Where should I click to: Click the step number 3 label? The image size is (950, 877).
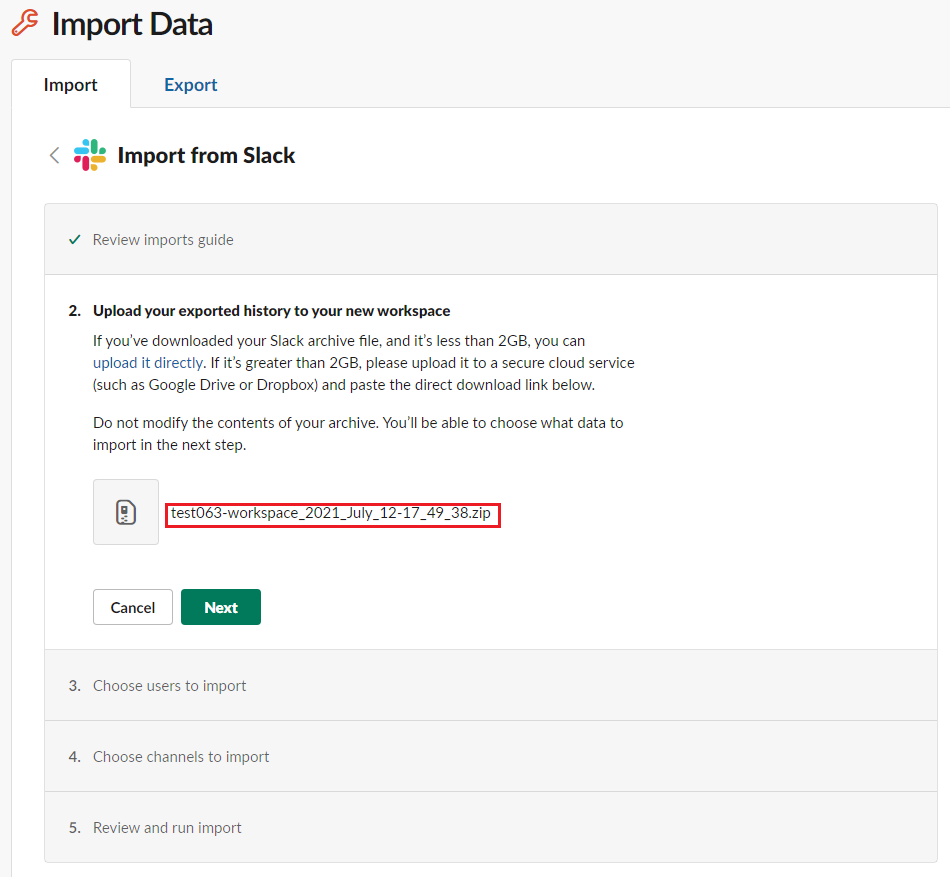[x=75, y=686]
